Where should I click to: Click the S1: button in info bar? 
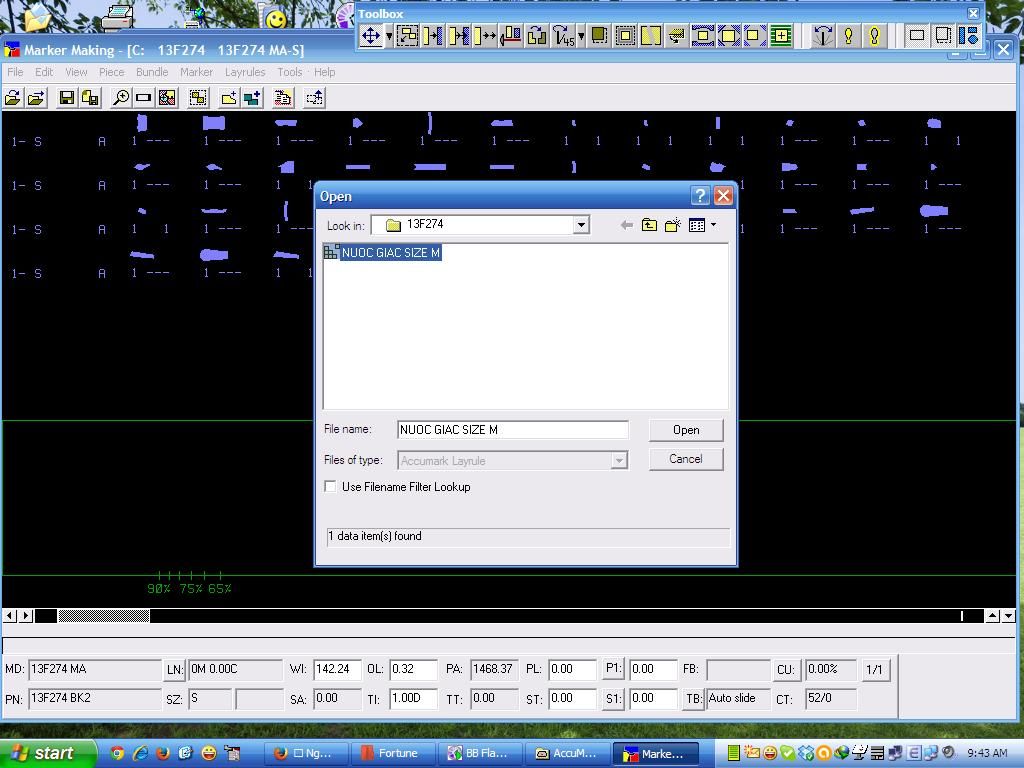pyautogui.click(x=613, y=699)
